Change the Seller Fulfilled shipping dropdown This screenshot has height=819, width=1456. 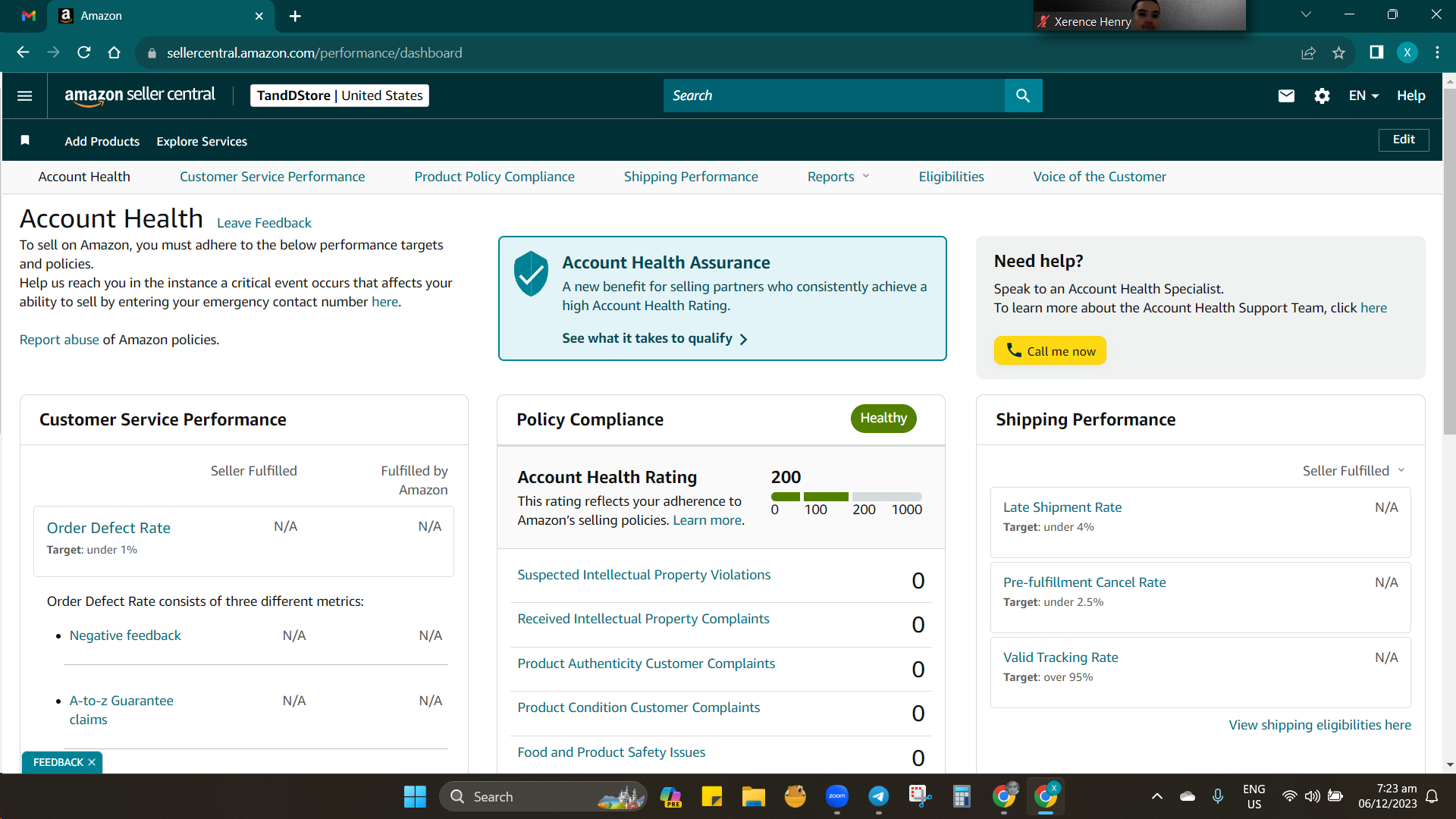[x=1354, y=471]
